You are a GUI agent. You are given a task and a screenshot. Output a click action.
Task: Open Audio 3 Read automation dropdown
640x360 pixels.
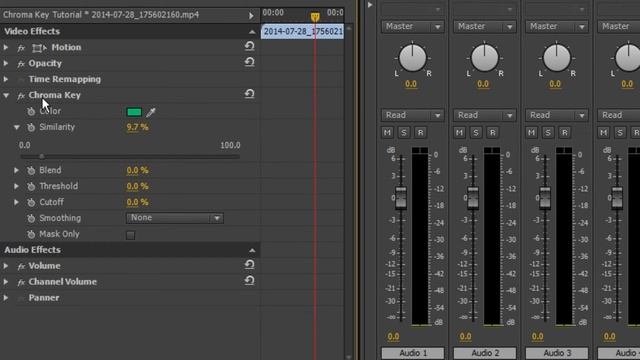pos(556,115)
